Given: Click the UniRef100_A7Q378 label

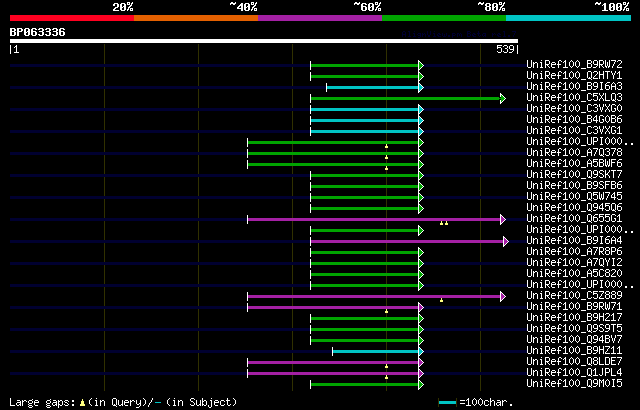Looking at the screenshot, I should click(574, 153).
